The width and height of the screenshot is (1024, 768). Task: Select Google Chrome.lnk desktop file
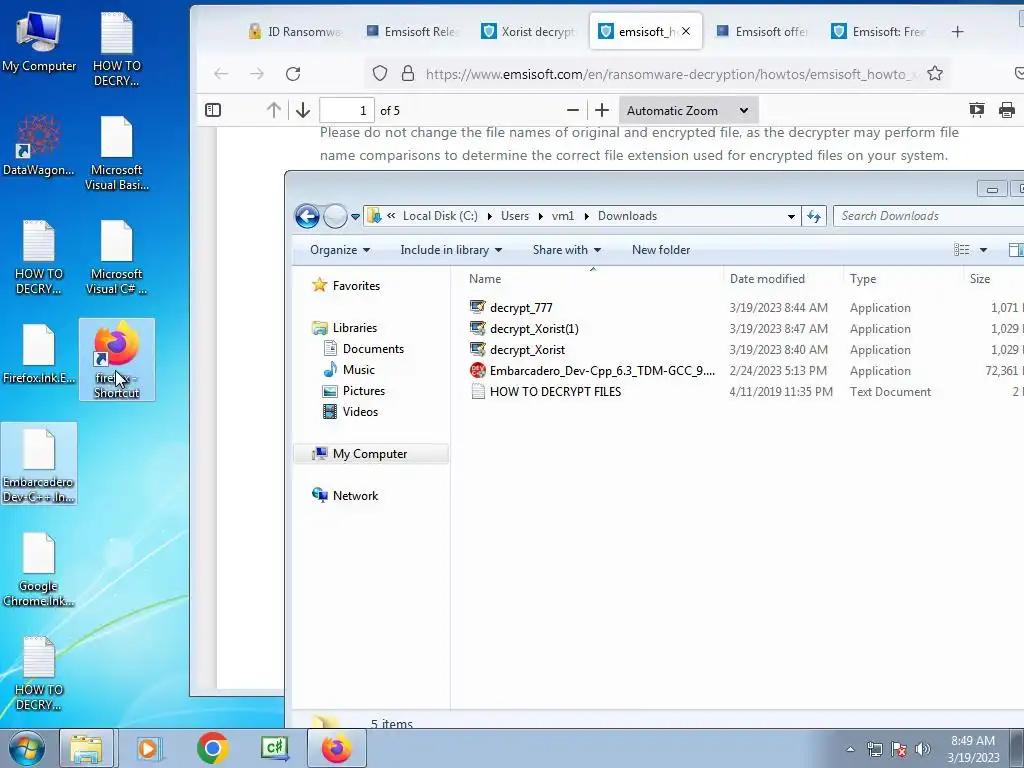click(x=39, y=569)
